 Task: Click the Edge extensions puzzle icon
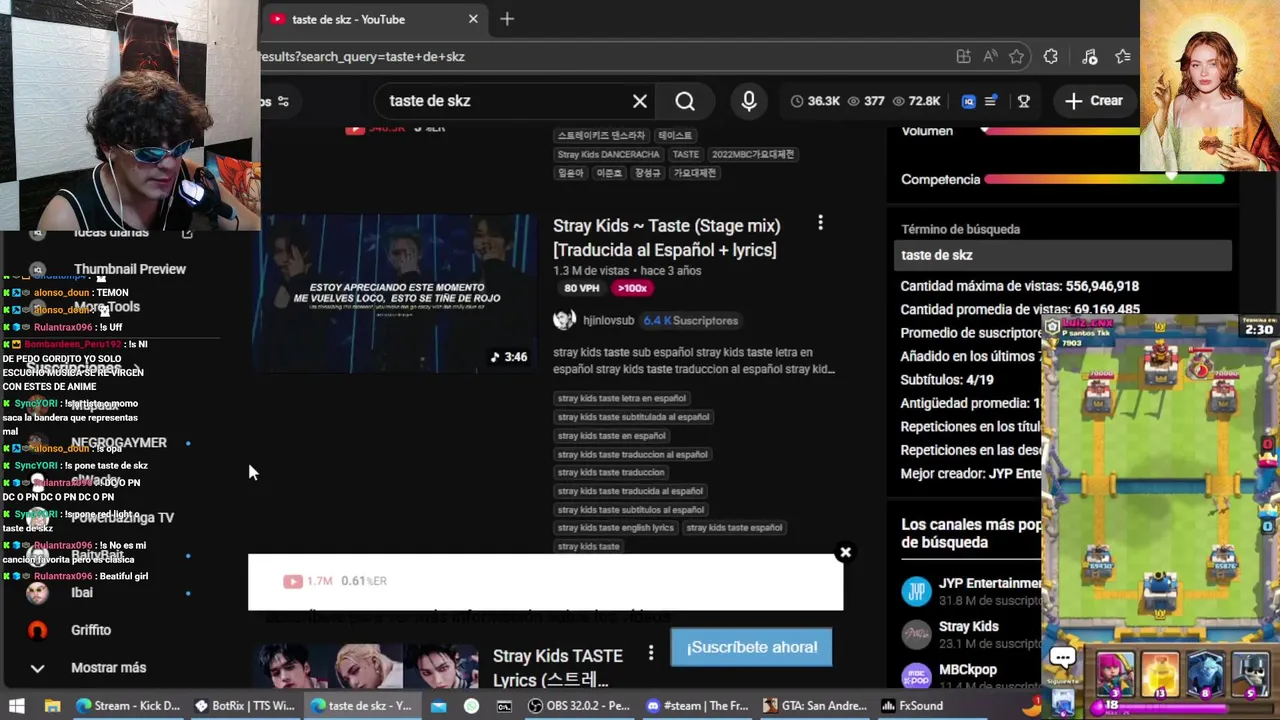(x=1051, y=57)
